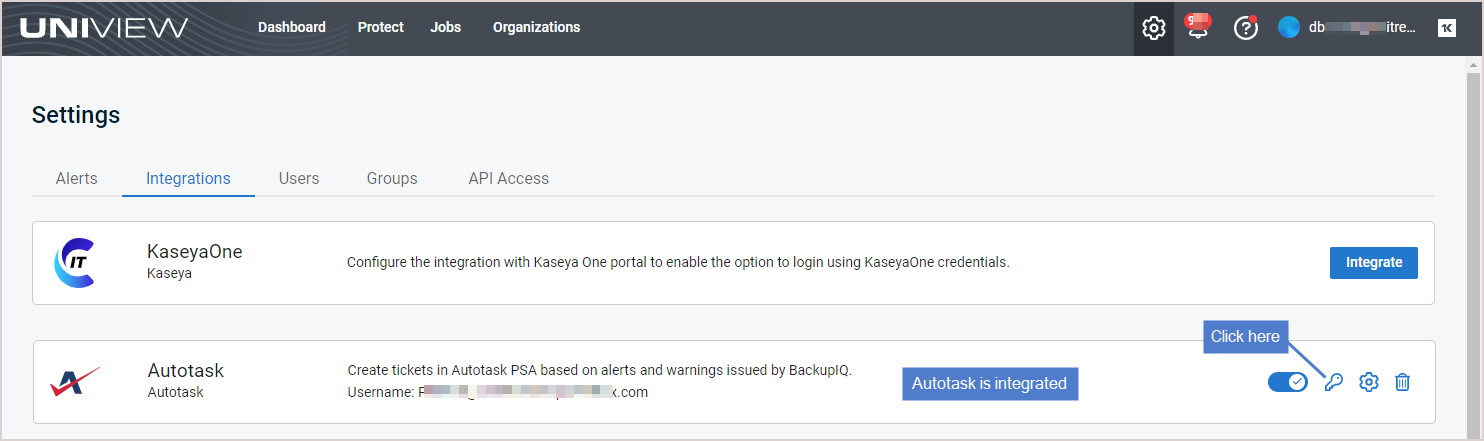Image resolution: width=1484 pixels, height=441 pixels.
Task: Click the user avatar icon
Action: (1288, 28)
